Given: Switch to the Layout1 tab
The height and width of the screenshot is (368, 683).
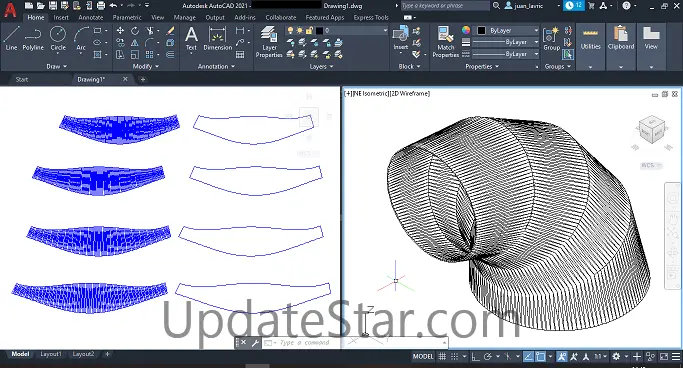Looking at the screenshot, I should coord(51,354).
